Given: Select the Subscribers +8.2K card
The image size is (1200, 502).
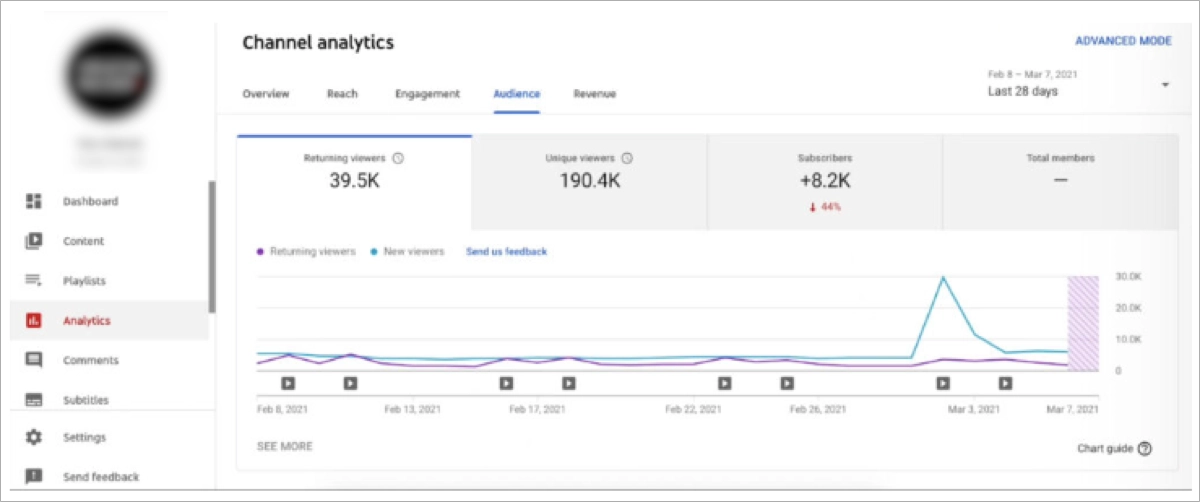Looking at the screenshot, I should tap(824, 183).
